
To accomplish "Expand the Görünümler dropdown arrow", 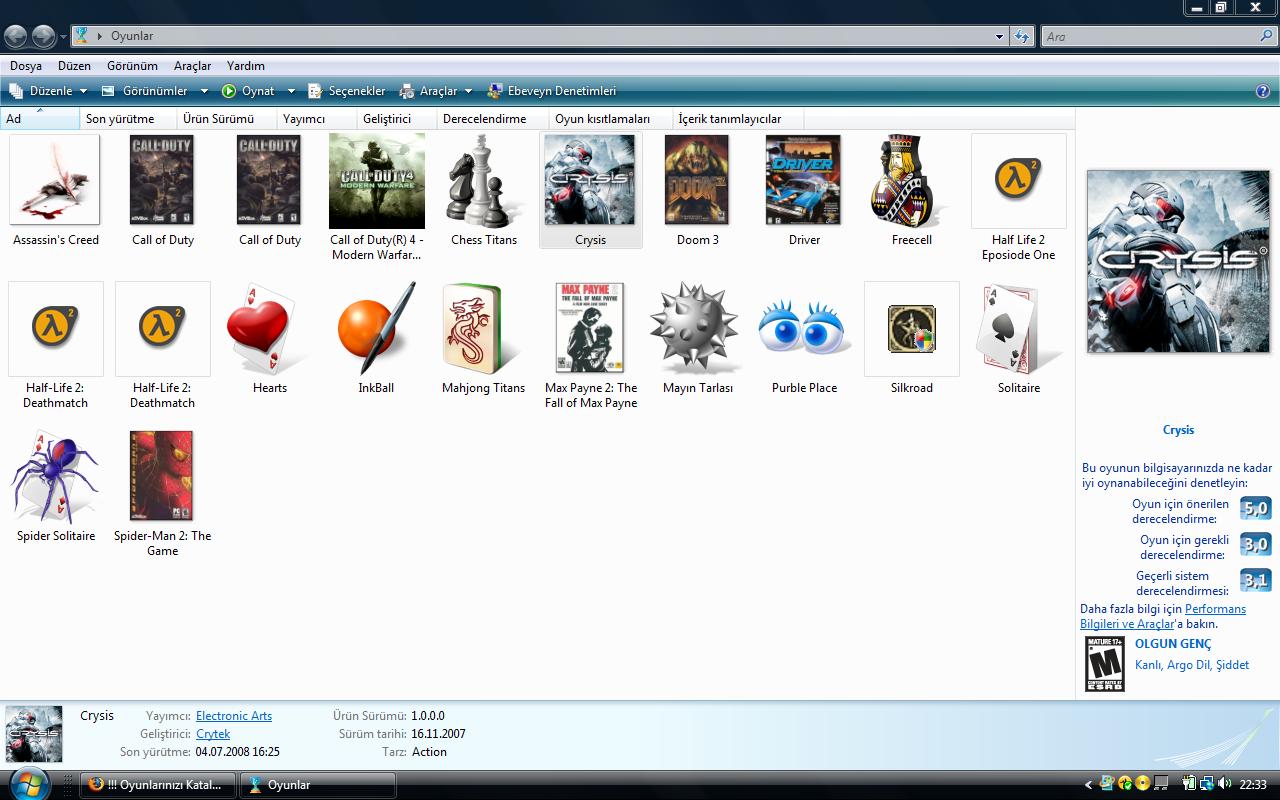I will pyautogui.click(x=204, y=91).
